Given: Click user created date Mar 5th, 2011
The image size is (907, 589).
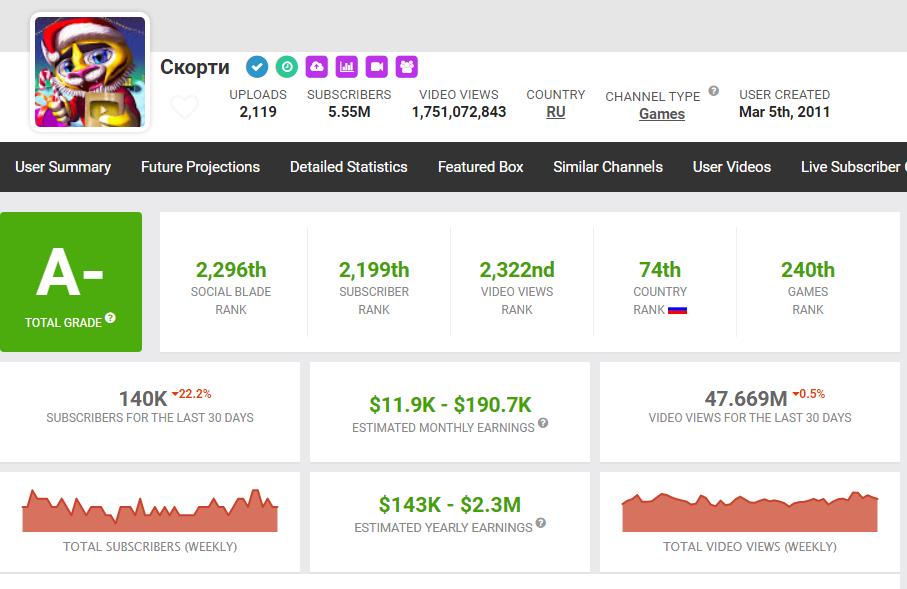Looking at the screenshot, I should 784,112.
